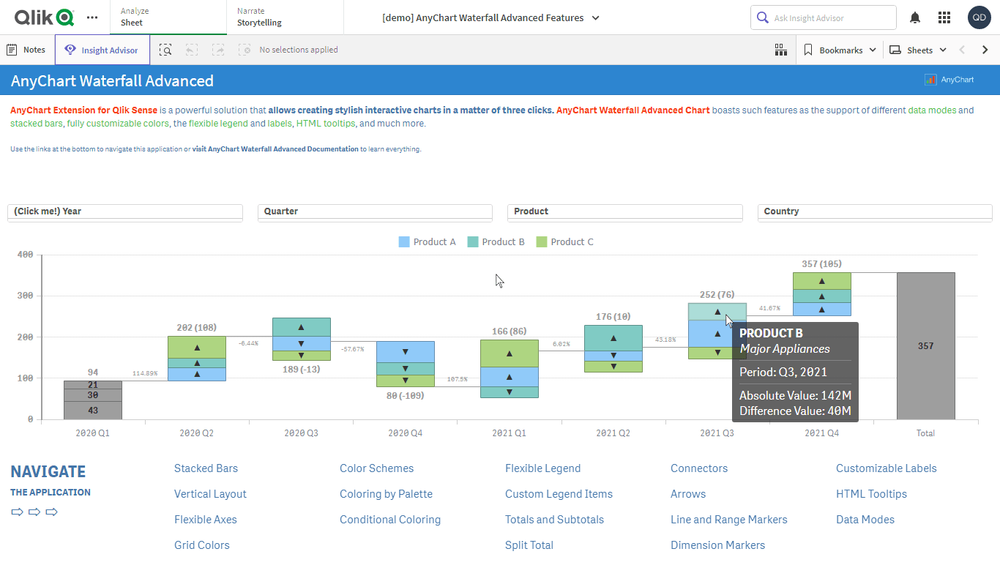Activate the Insight Advisor tab
Viewport: 1000px width, 562px height.
pyautogui.click(x=102, y=50)
